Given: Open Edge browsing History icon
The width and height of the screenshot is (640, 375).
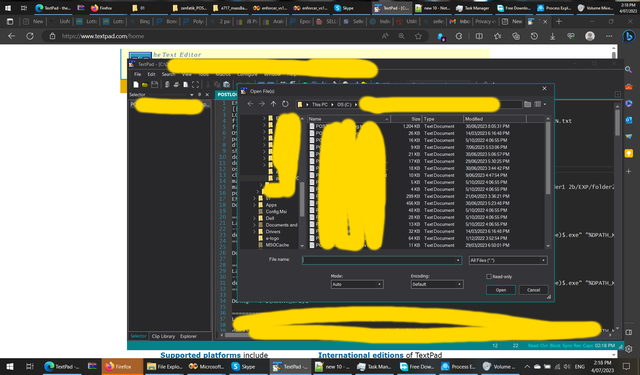Looking at the screenshot, I should pyautogui.click(x=534, y=36).
